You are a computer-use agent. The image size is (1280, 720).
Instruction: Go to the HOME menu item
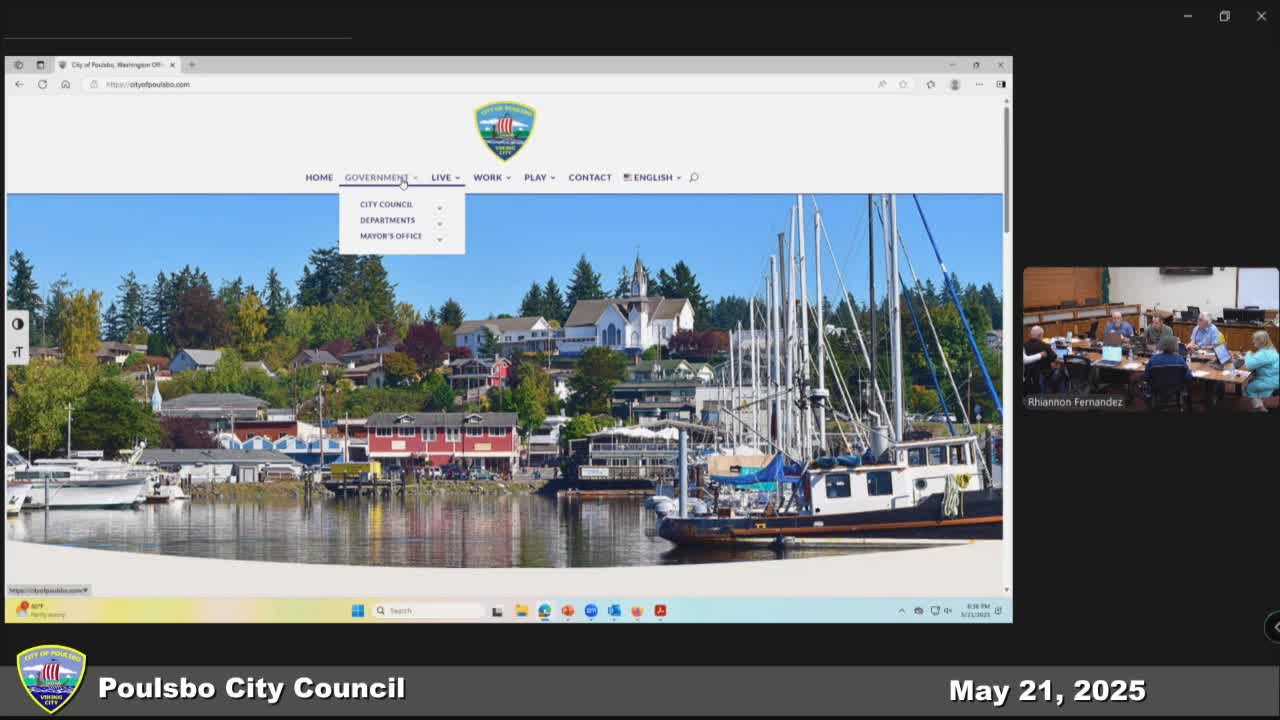[319, 178]
